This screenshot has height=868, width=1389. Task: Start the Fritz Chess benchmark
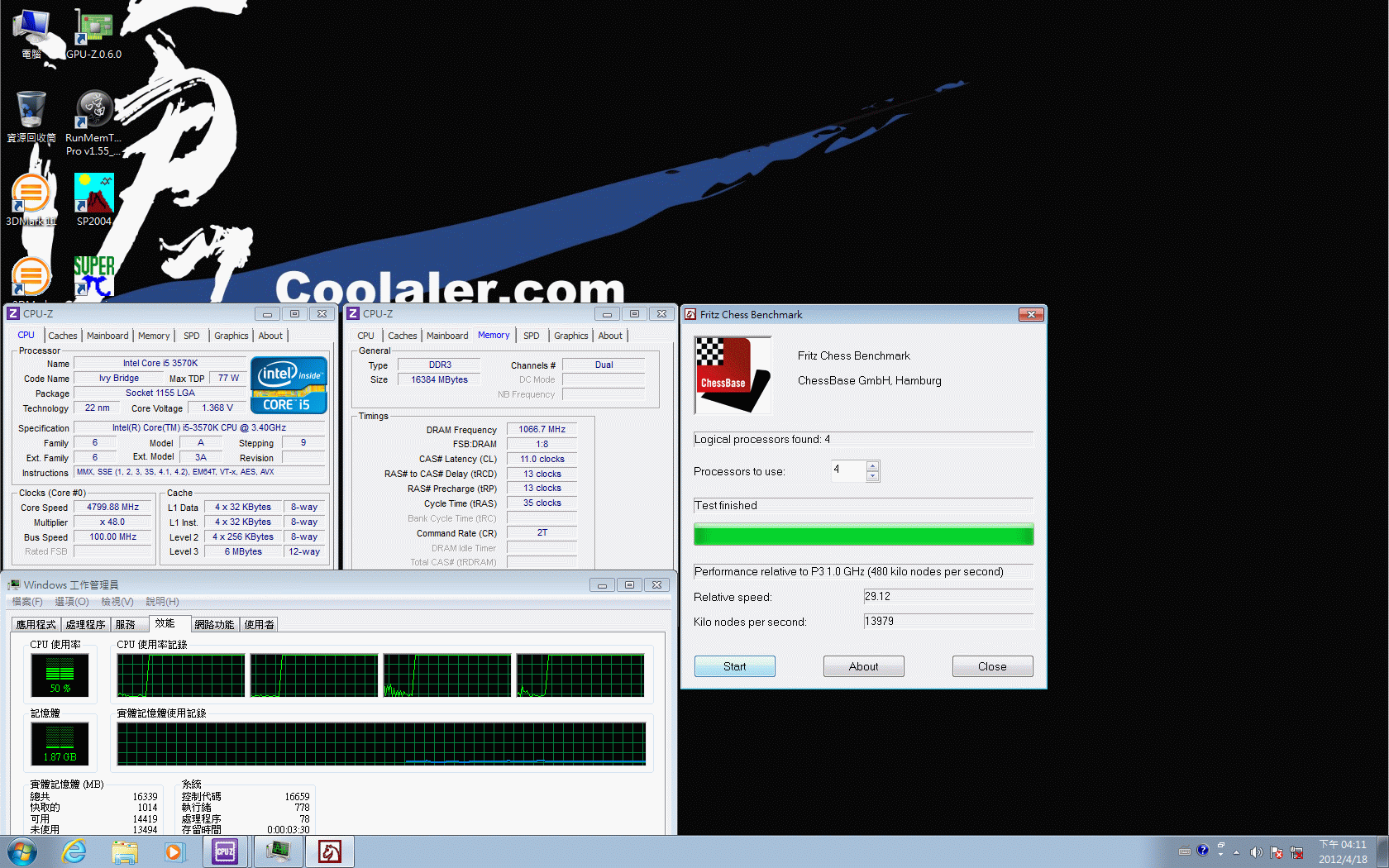click(x=734, y=666)
